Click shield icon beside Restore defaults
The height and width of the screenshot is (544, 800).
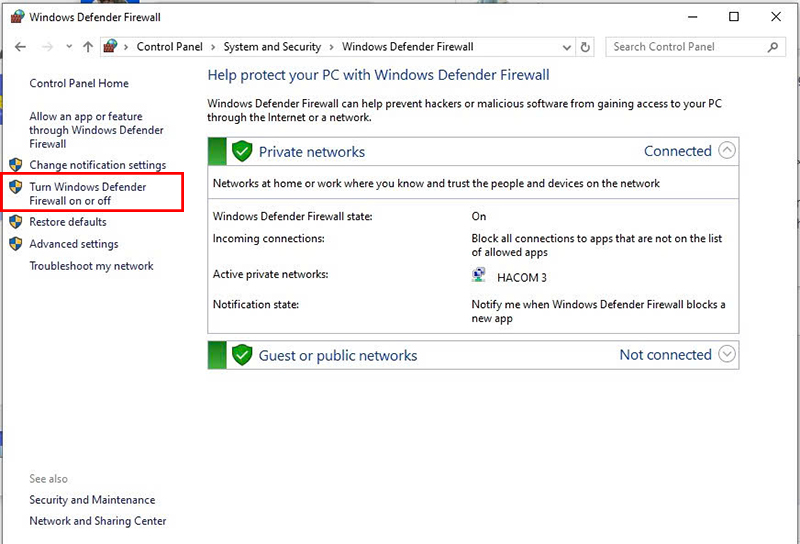point(16,221)
